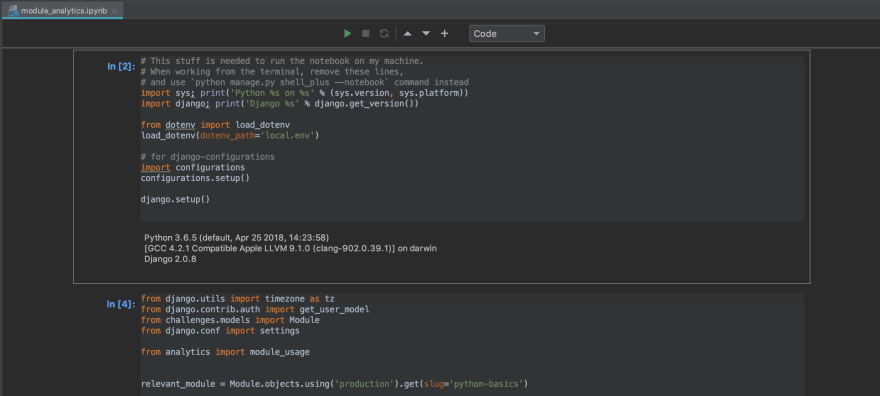Select the In [4] cell prompt
The width and height of the screenshot is (880, 396).
[121, 305]
